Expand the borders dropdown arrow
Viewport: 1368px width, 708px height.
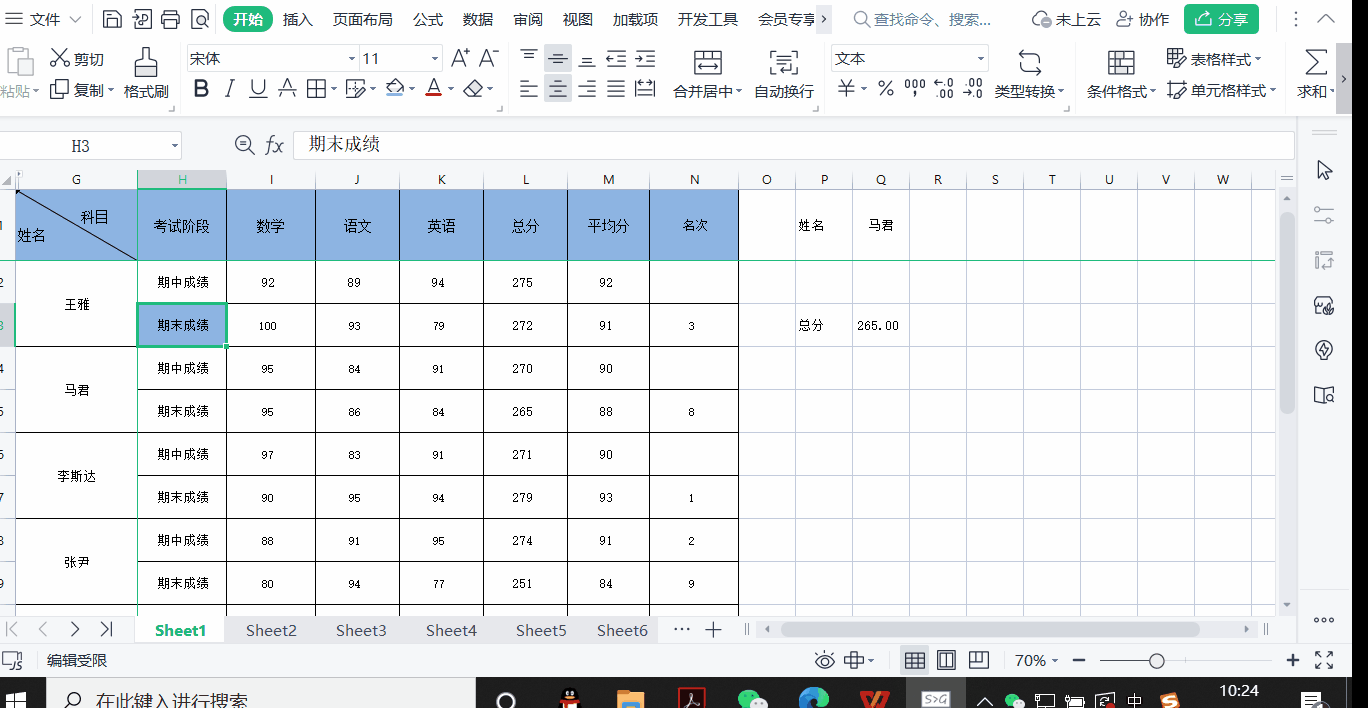[x=333, y=89]
